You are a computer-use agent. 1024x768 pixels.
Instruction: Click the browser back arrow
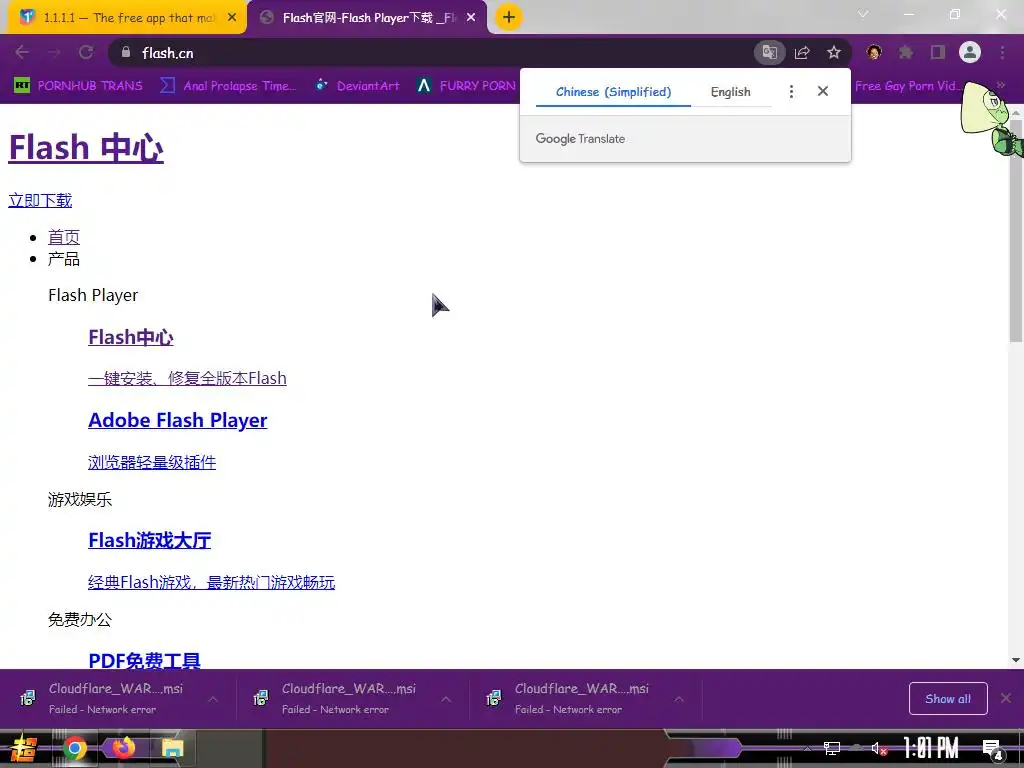click(x=22, y=52)
